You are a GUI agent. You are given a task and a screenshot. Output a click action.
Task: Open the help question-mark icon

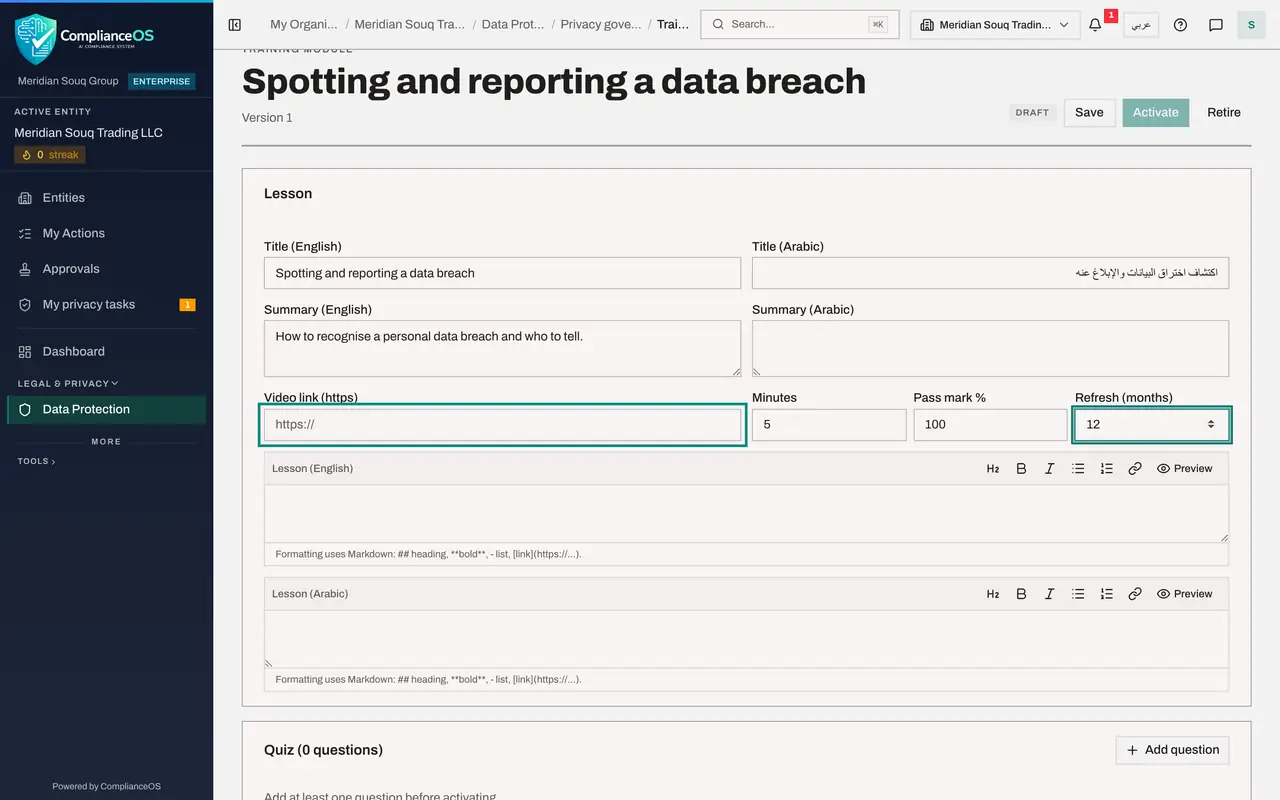click(1180, 25)
